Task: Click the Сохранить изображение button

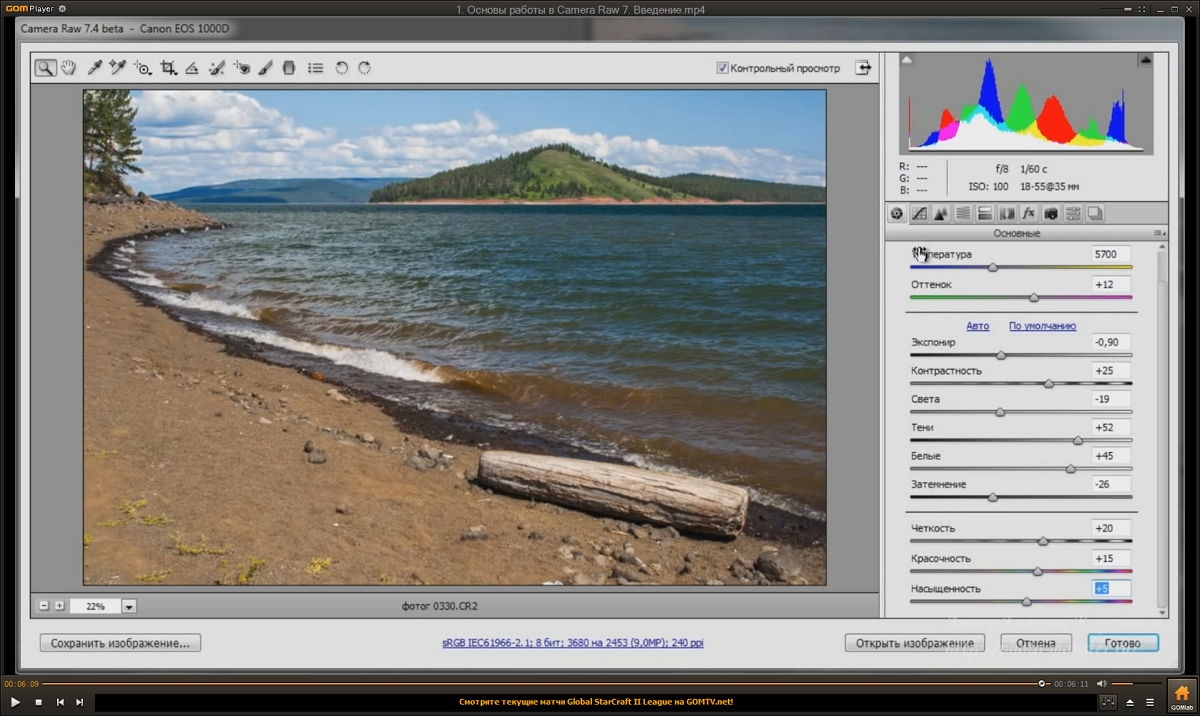Action: [x=120, y=643]
